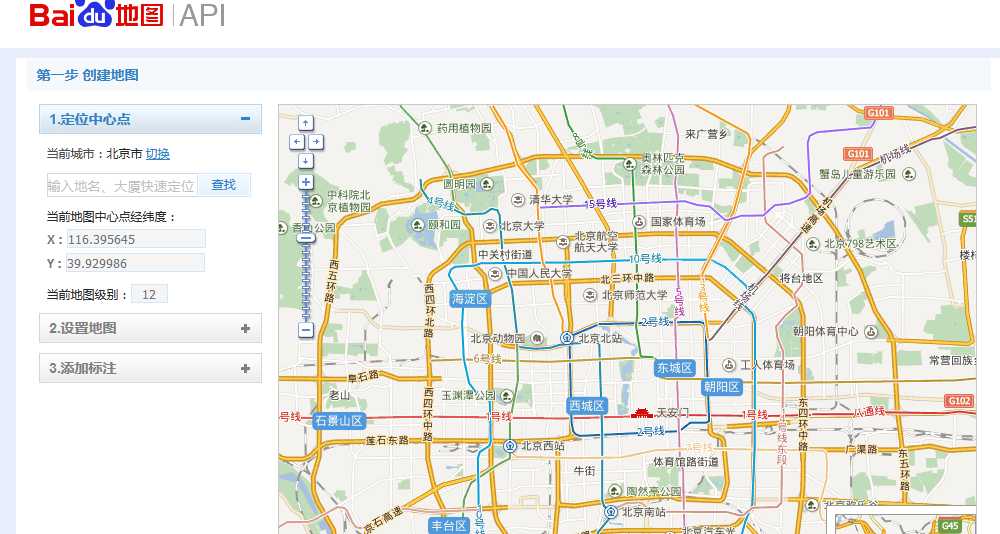Zoom in with the map plus button
Screen dimensions: 1000x534
coord(306,182)
